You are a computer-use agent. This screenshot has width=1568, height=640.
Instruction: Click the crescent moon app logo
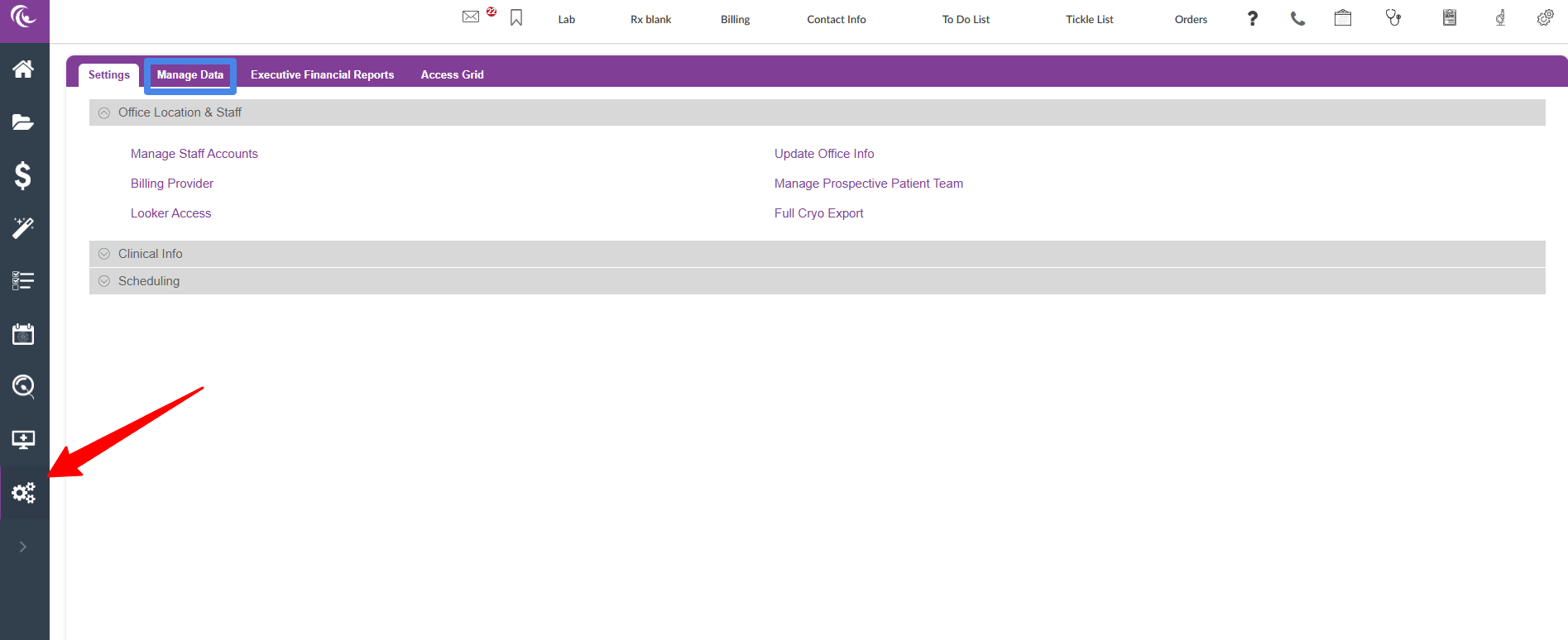[23, 17]
